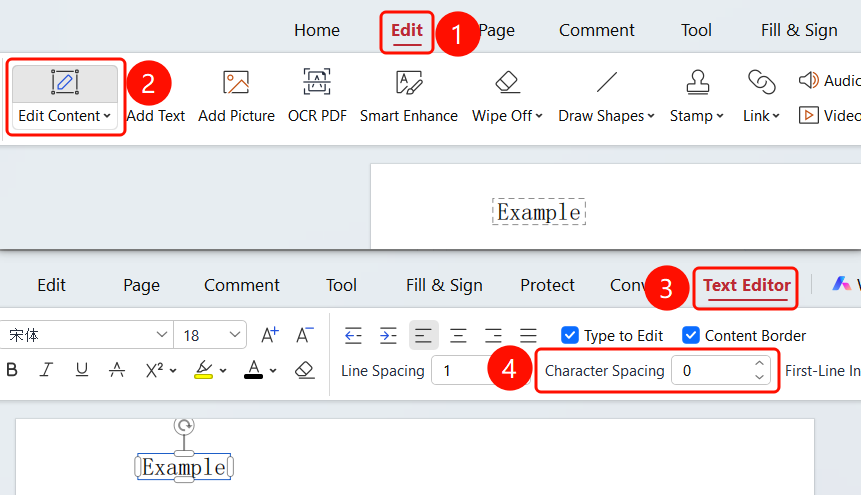Toggle bold formatting
This screenshot has width=861, height=495.
[x=12, y=370]
